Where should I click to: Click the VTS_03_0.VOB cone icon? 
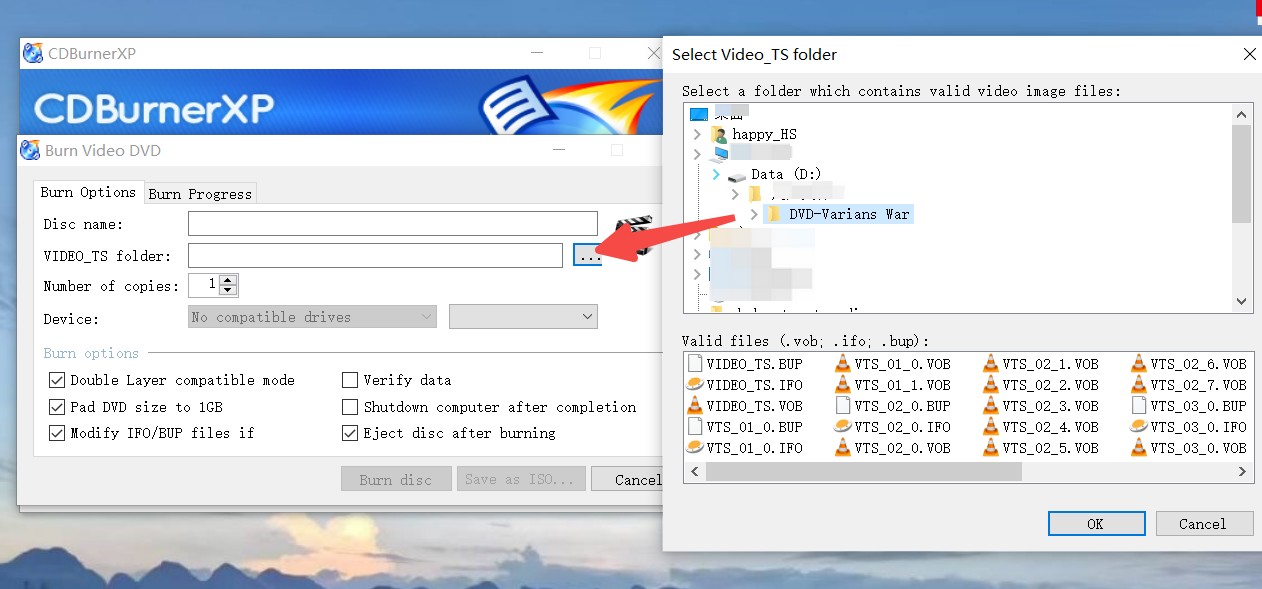(x=1139, y=448)
